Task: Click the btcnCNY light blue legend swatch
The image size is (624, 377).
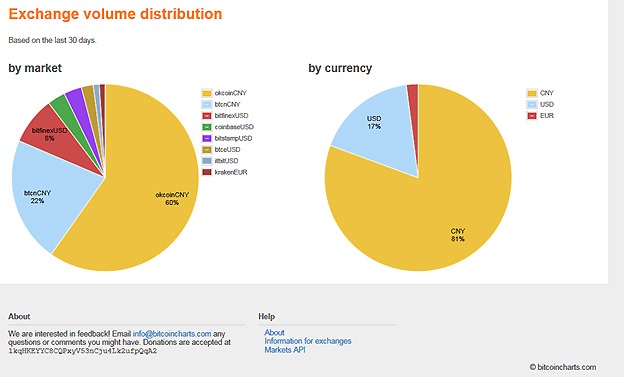Action: coord(207,104)
